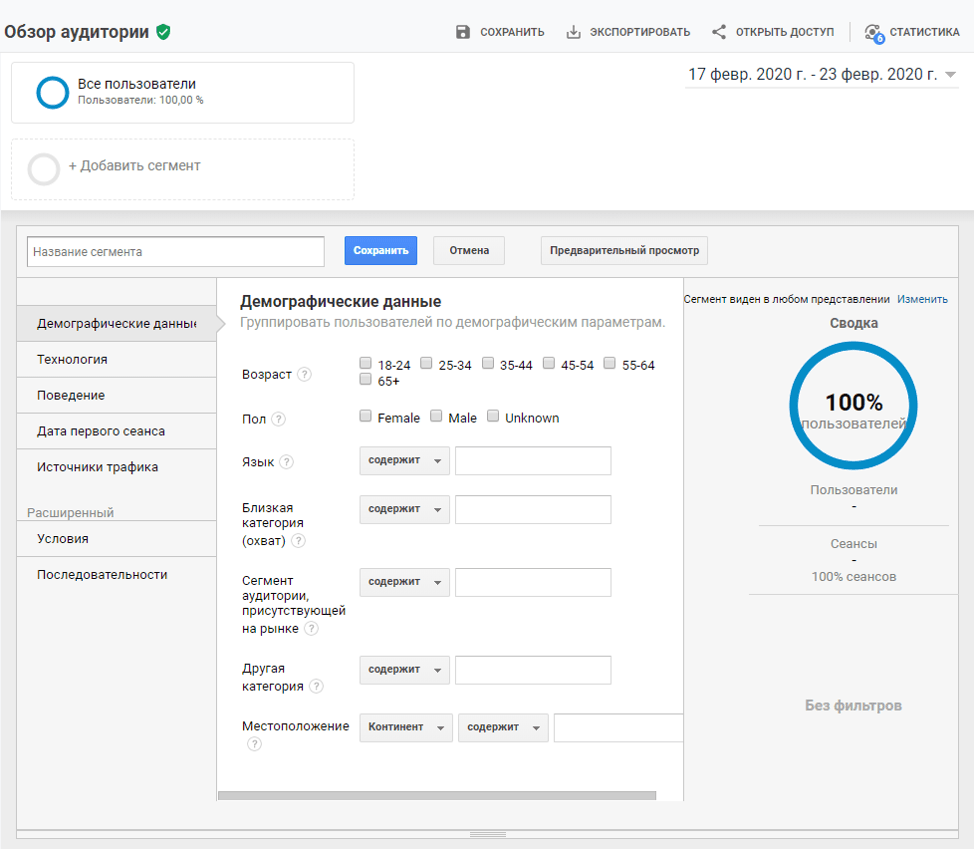
Task: Focus the Близкая категория value field
Action: pyautogui.click(x=533, y=509)
